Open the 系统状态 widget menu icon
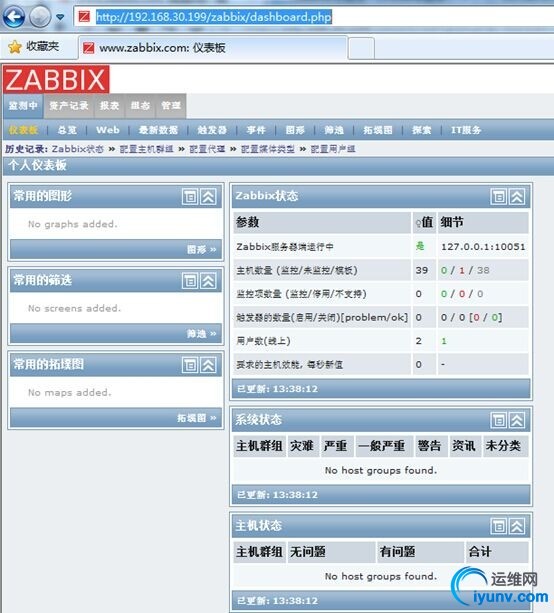The height and width of the screenshot is (613, 554). [498, 420]
